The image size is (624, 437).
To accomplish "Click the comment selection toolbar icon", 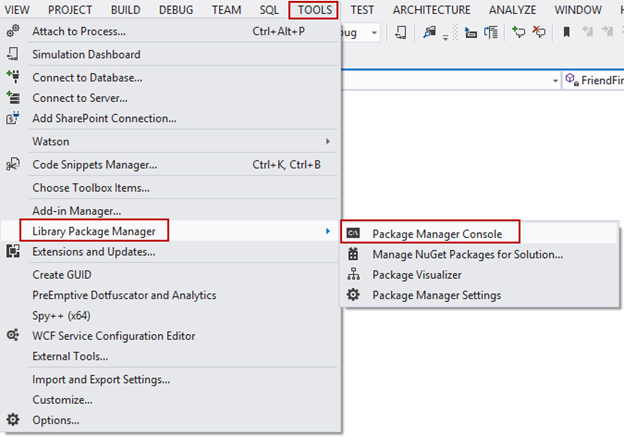I will click(x=519, y=32).
